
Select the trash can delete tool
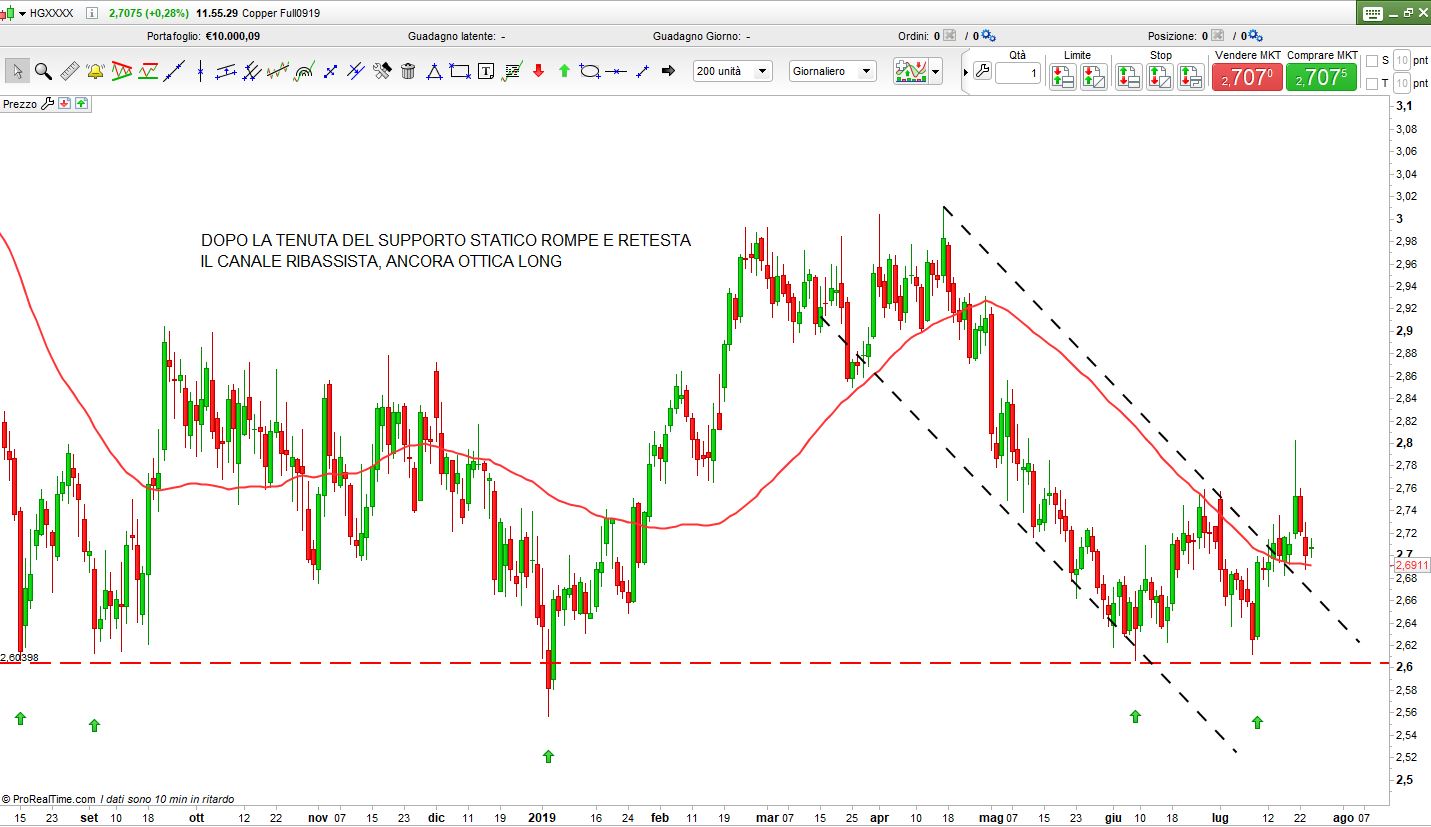pos(408,71)
